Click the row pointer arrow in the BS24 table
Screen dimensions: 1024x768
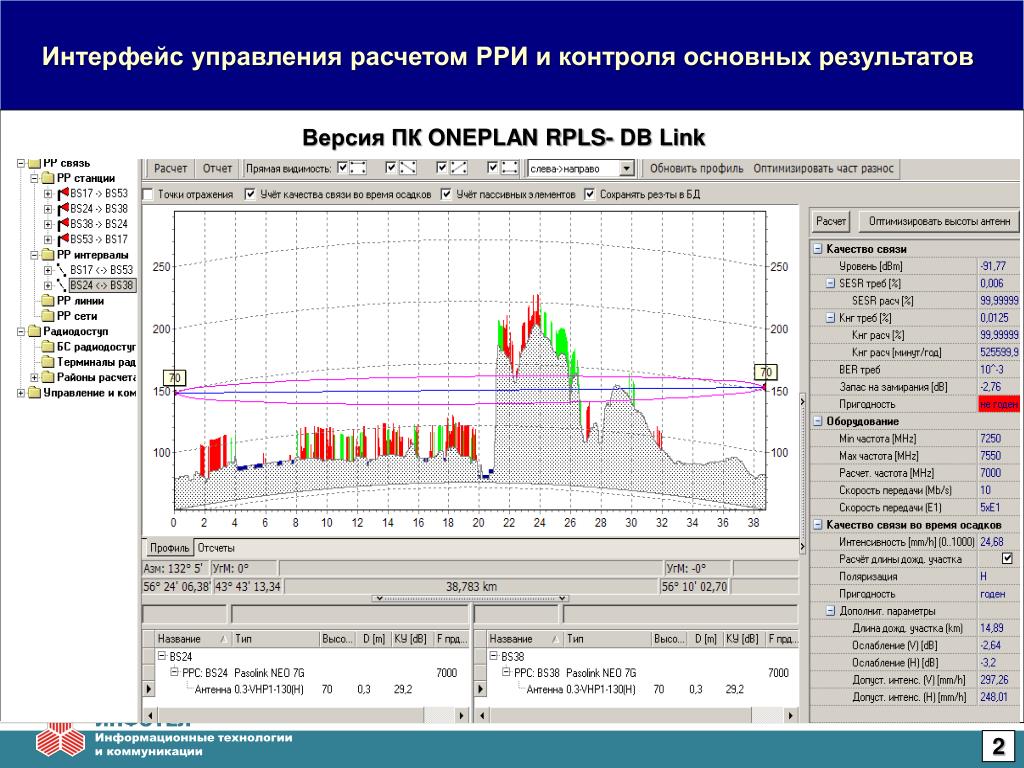coord(149,689)
